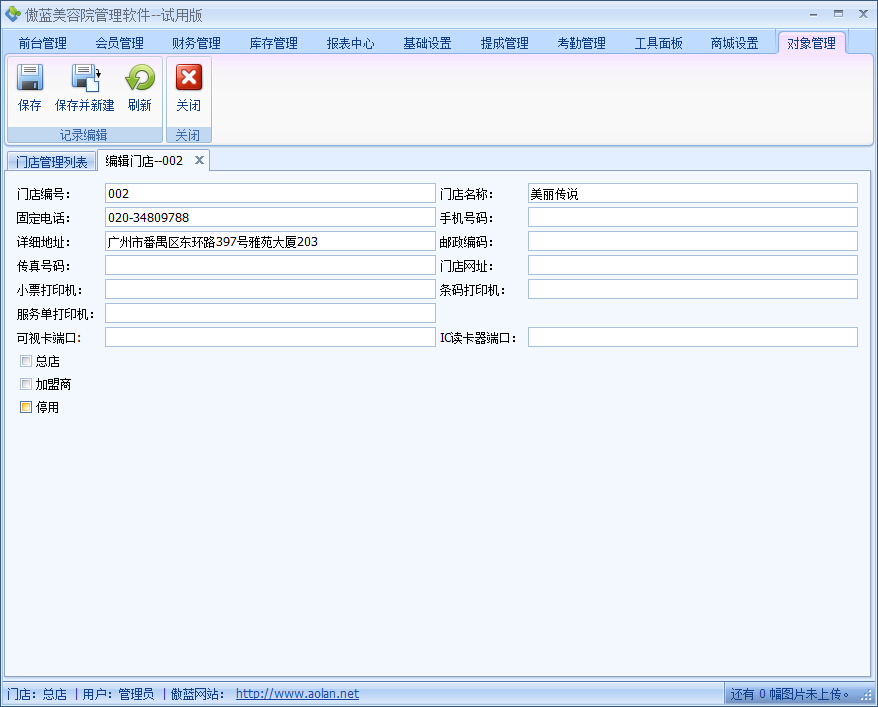Open the 会员管理 ribbon tab
Screen dimensions: 878x707
point(120,43)
